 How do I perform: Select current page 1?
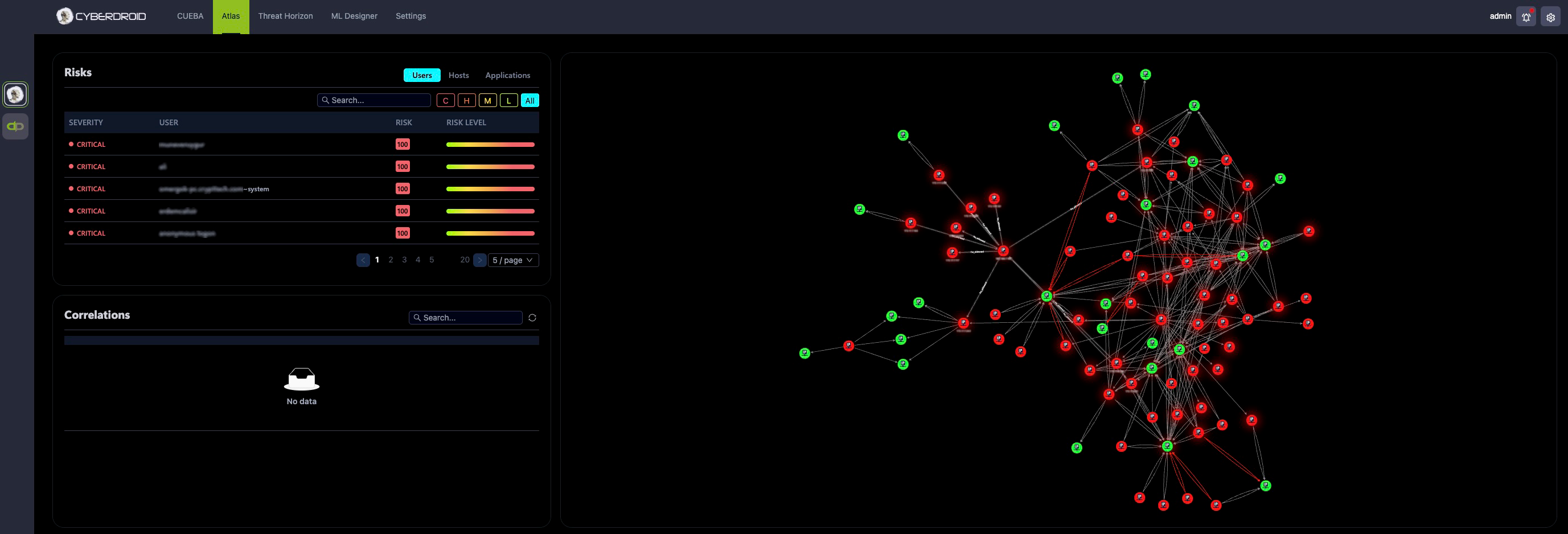click(x=377, y=260)
